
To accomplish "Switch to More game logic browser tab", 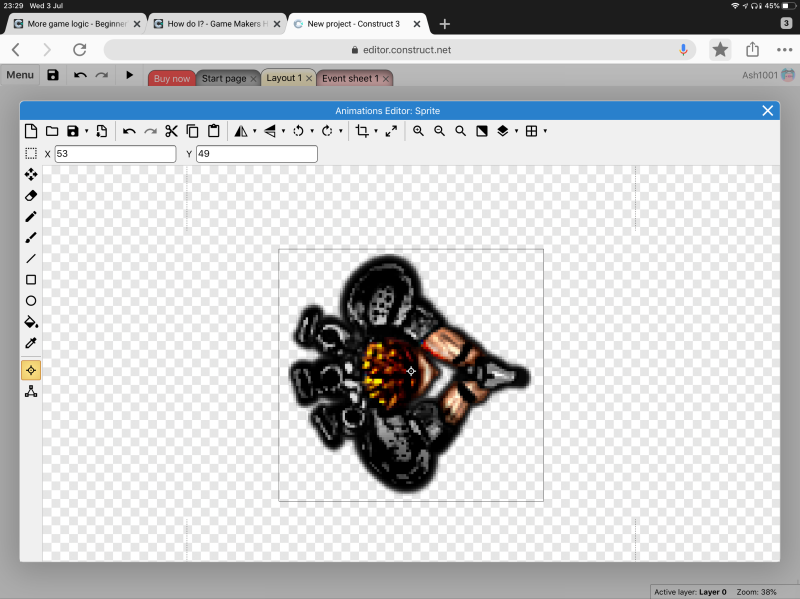I will tap(77, 24).
